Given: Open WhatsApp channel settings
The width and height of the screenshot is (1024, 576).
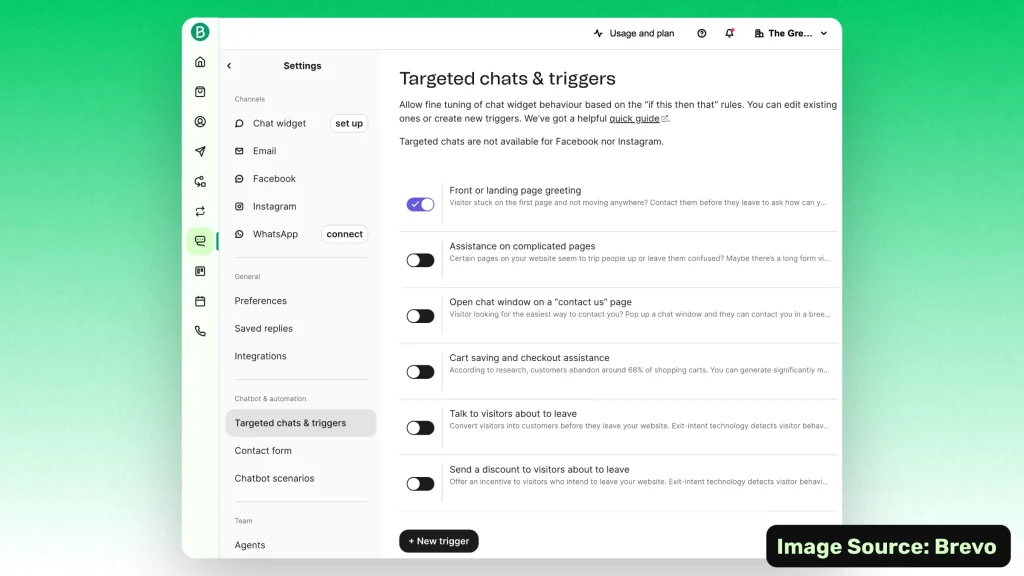Looking at the screenshot, I should coord(275,234).
